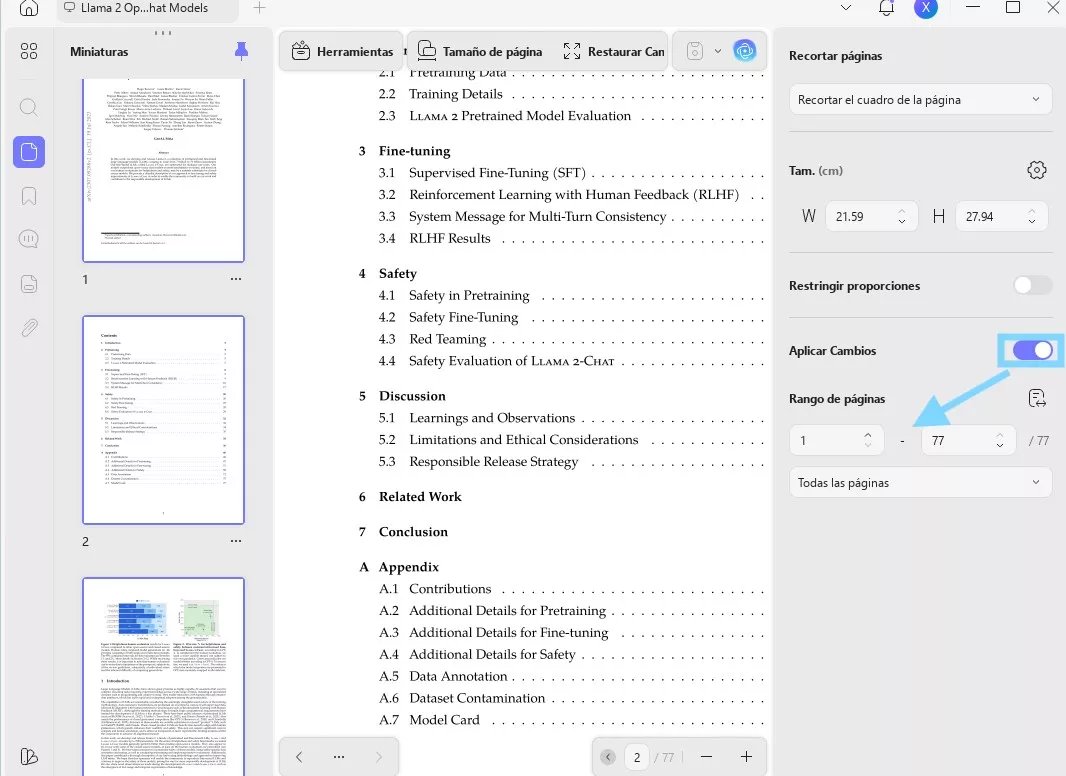Open the home icon in the title bar

pyautogui.click(x=29, y=8)
